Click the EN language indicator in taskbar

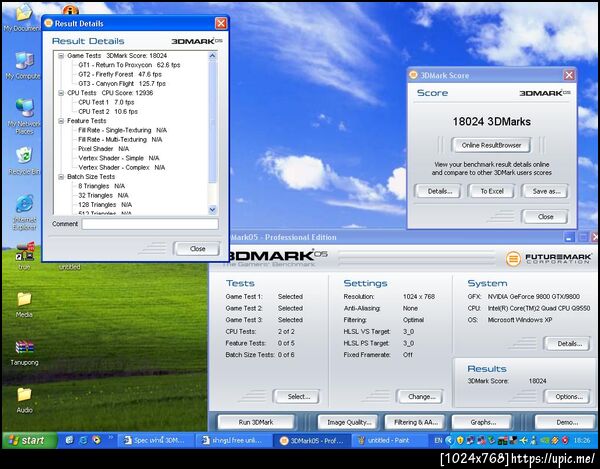(x=438, y=441)
